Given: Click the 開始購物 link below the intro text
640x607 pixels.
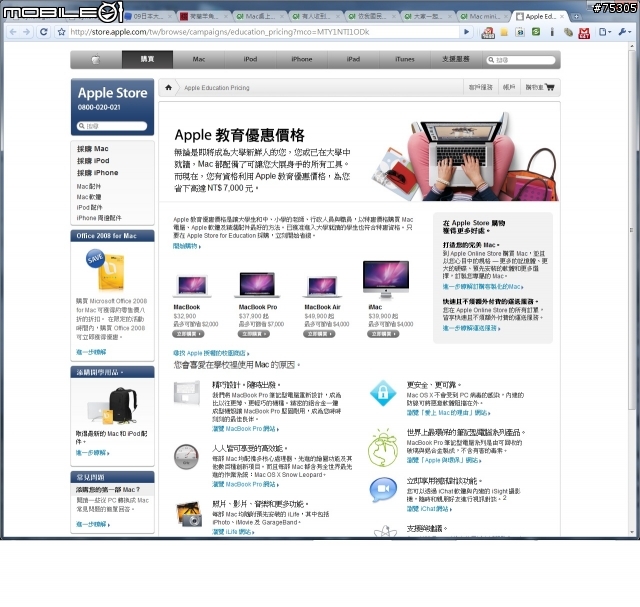Looking at the screenshot, I should [187, 246].
